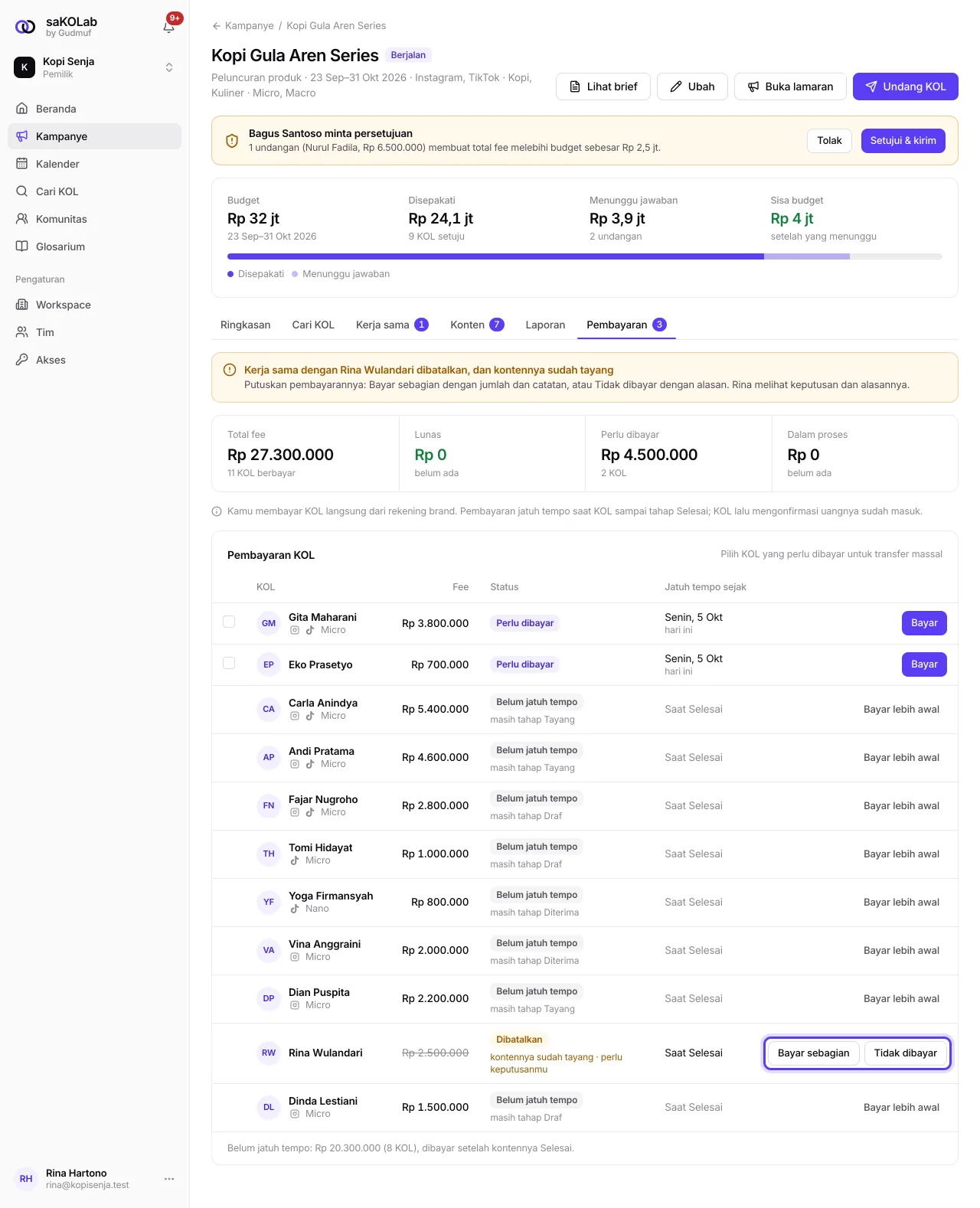Click the Kampanye megaphone icon in sidebar

22,136
